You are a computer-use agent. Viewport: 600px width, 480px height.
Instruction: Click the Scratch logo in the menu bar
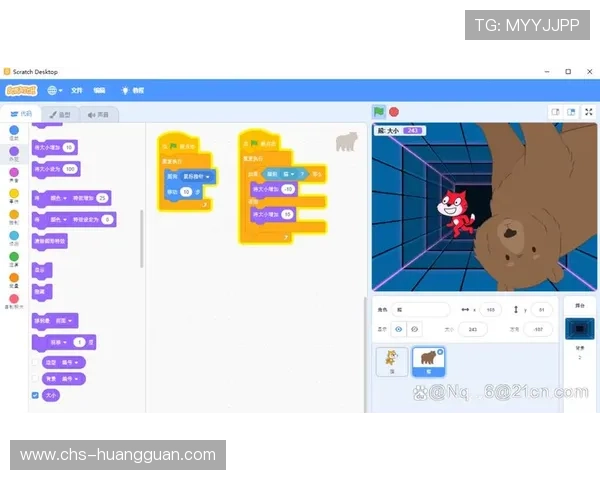pos(21,90)
